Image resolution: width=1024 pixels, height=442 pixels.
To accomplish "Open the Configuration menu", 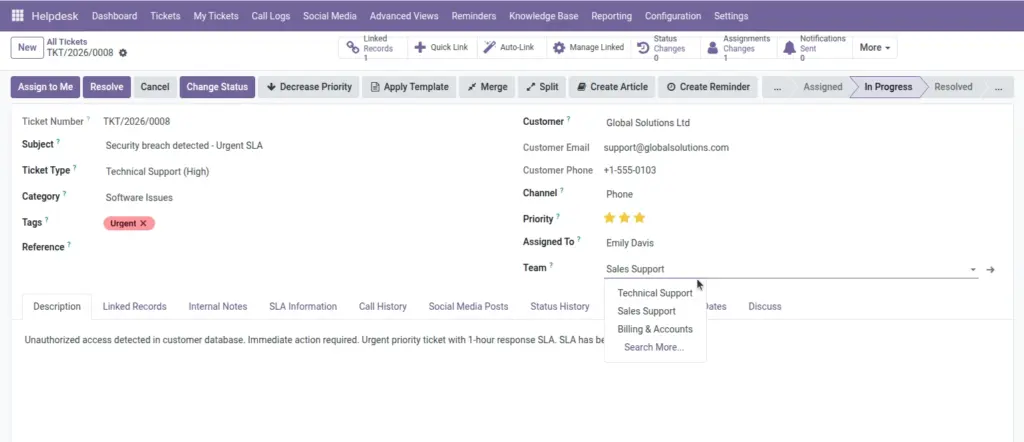I will coord(673,16).
